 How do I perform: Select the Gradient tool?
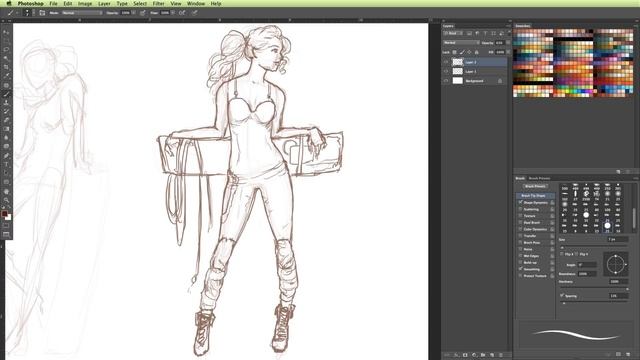[x=6, y=129]
